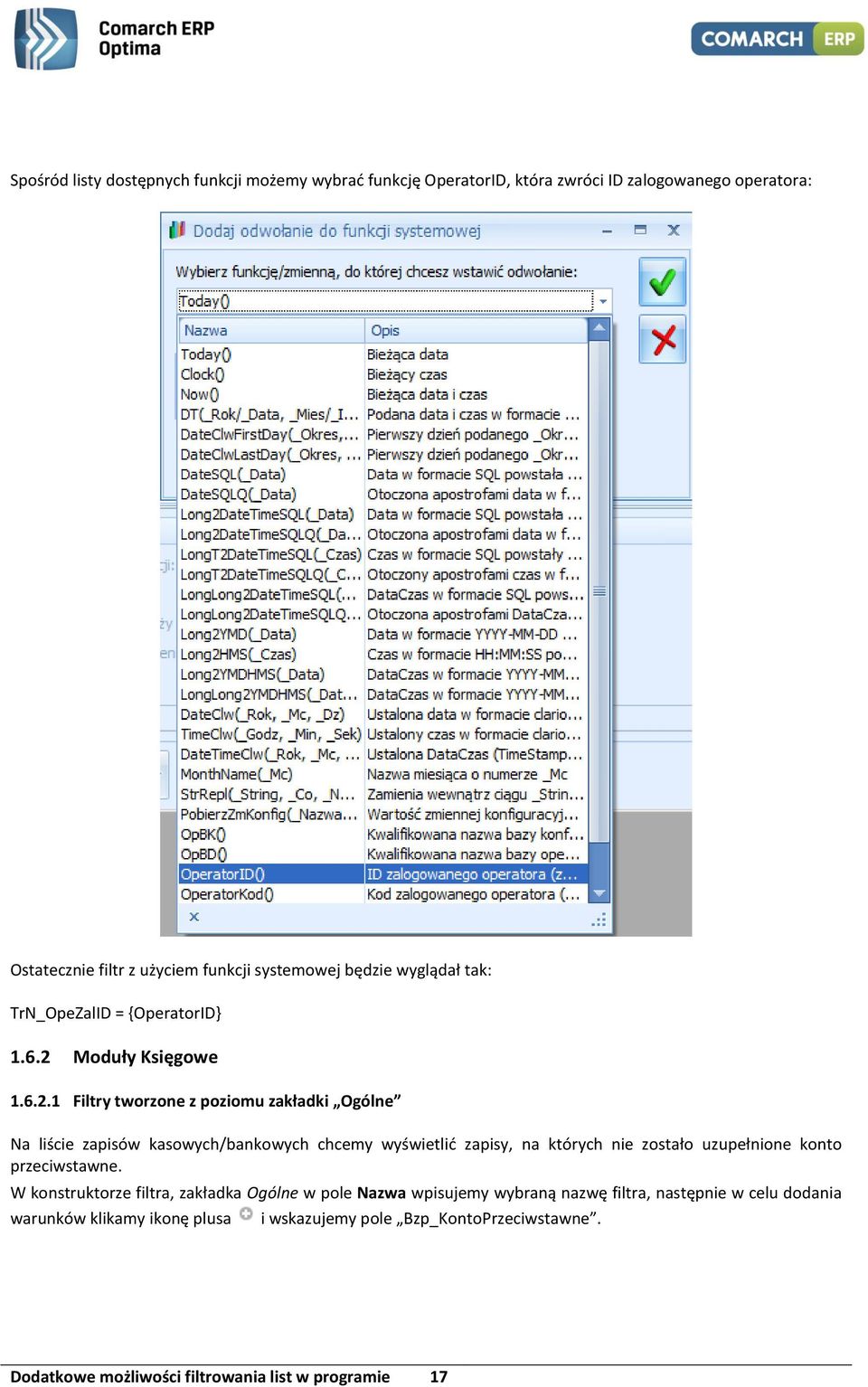Click the Comarch ERP Optima logo
Viewport: 868px width, 1387px height.
pos(115,39)
